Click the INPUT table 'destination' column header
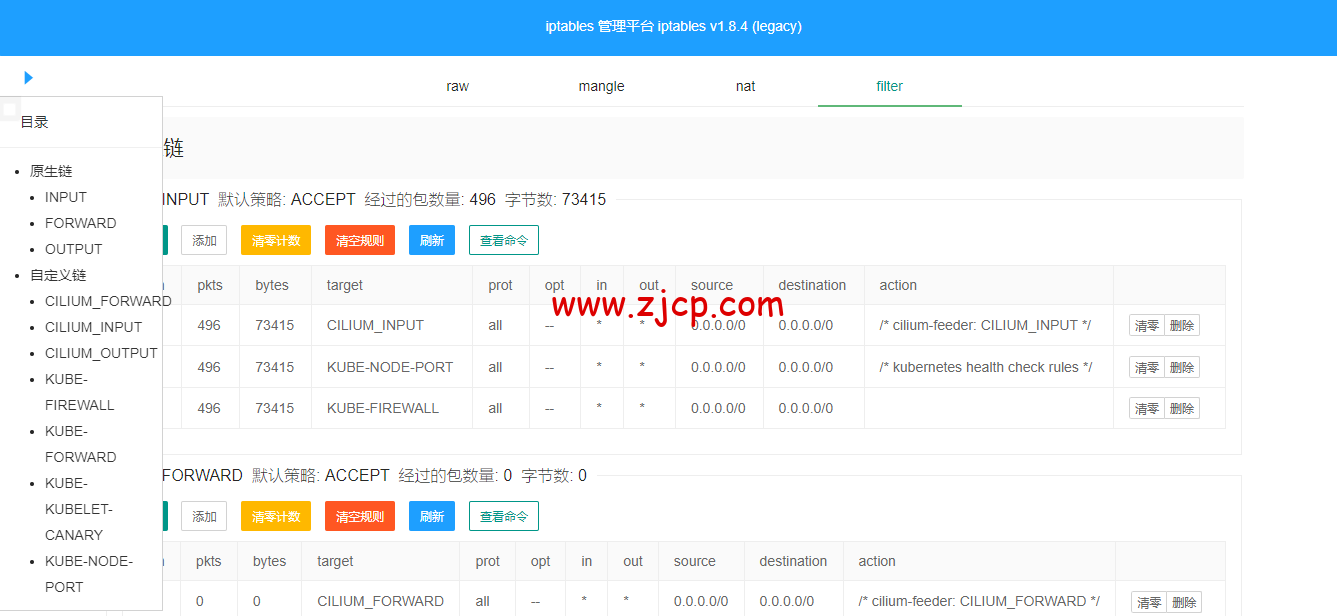Viewport: 1337px width, 616px height. [x=813, y=285]
